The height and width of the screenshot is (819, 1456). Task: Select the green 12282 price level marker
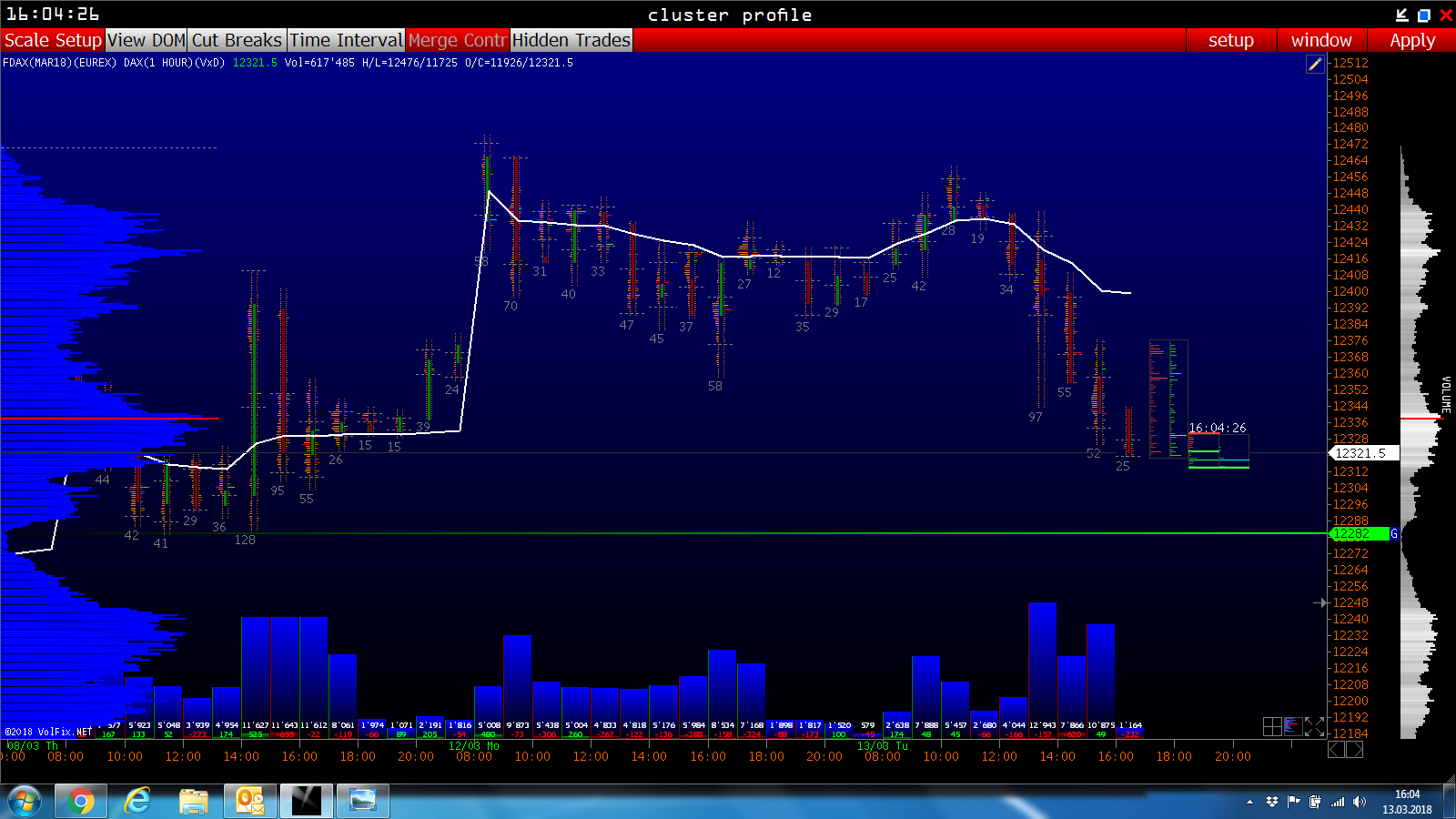click(x=1359, y=533)
